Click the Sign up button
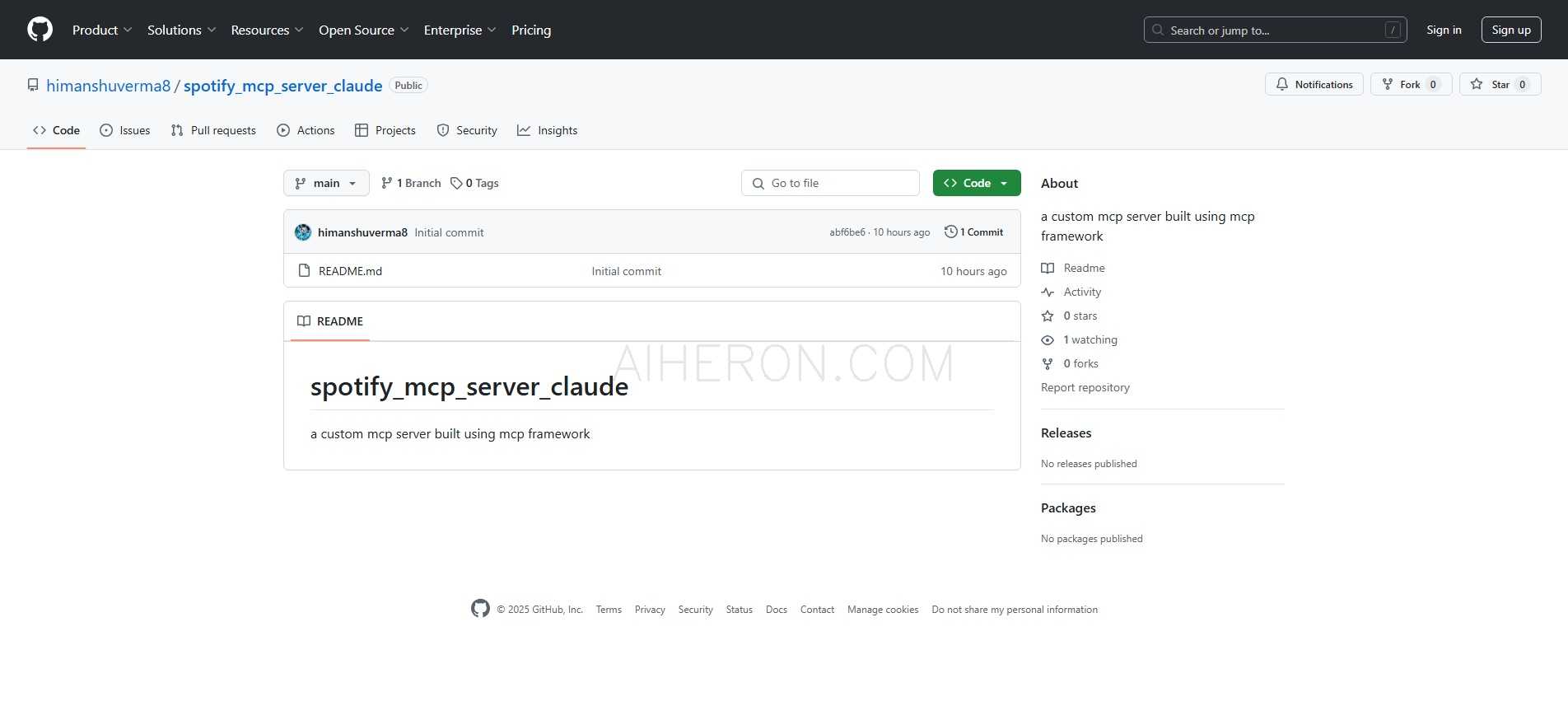Screen dimensions: 1568x725 (x=1511, y=30)
